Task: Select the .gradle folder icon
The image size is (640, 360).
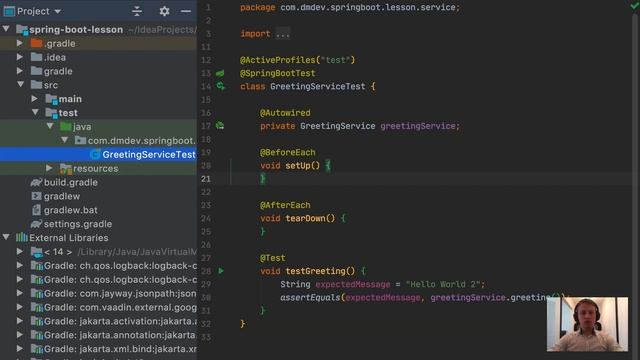Action: [36, 43]
